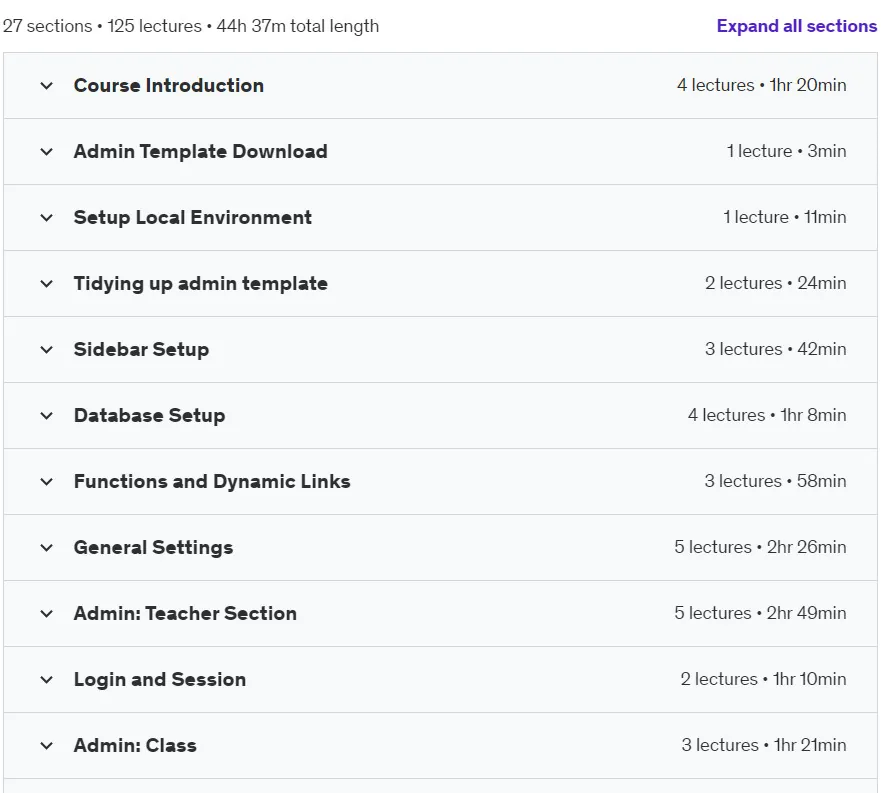
Task: Click chevron beside Setup Local Environment
Action: [x=47, y=218]
